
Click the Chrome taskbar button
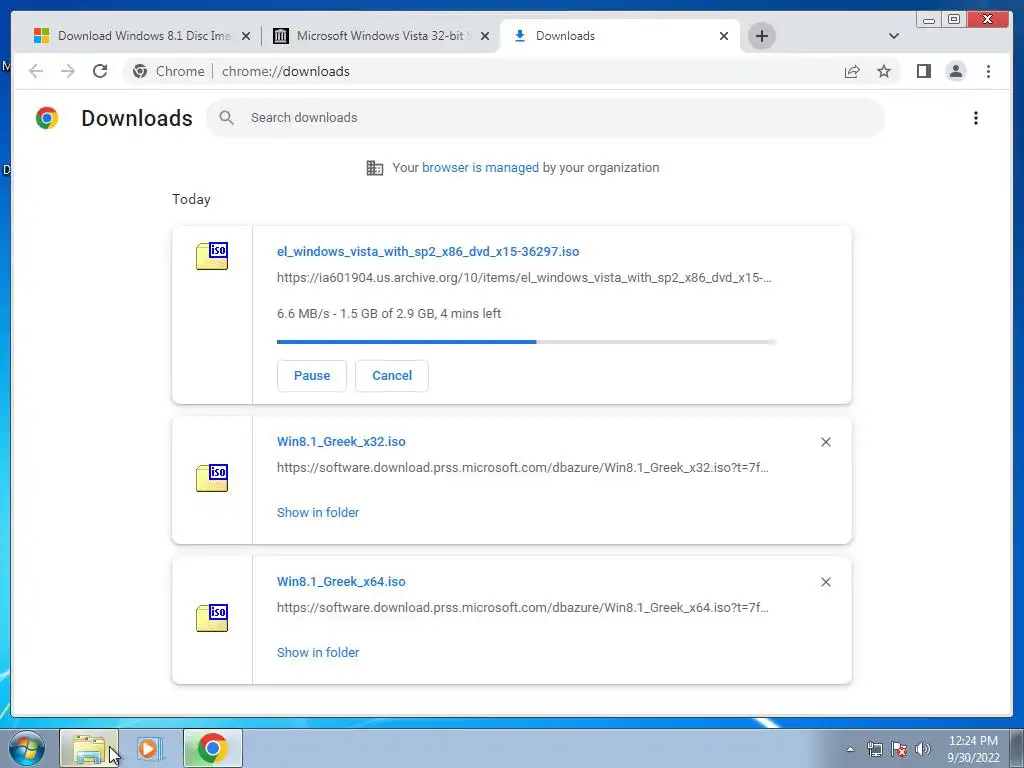coord(213,748)
